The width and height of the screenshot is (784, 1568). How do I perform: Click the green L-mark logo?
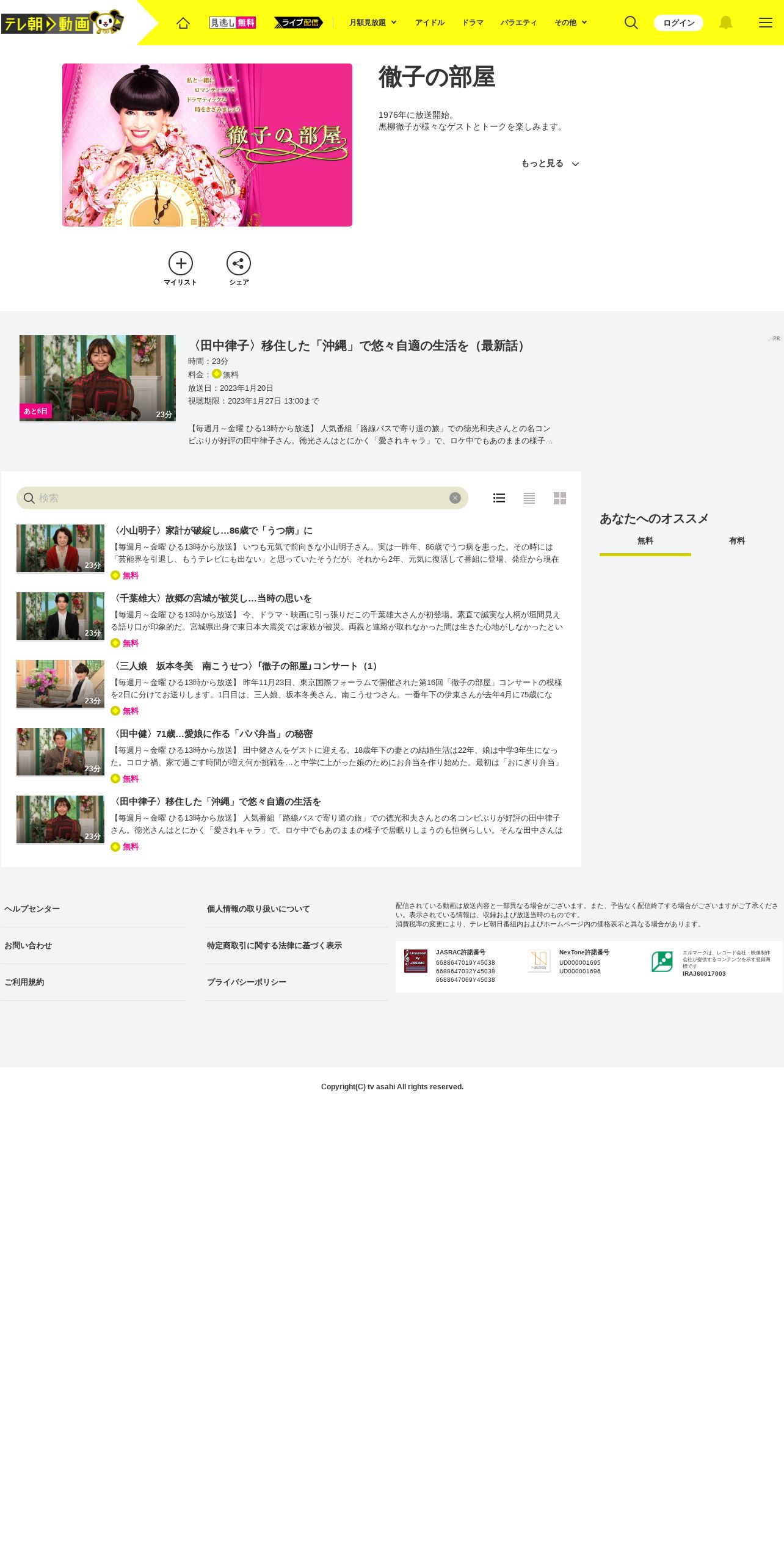[x=662, y=962]
